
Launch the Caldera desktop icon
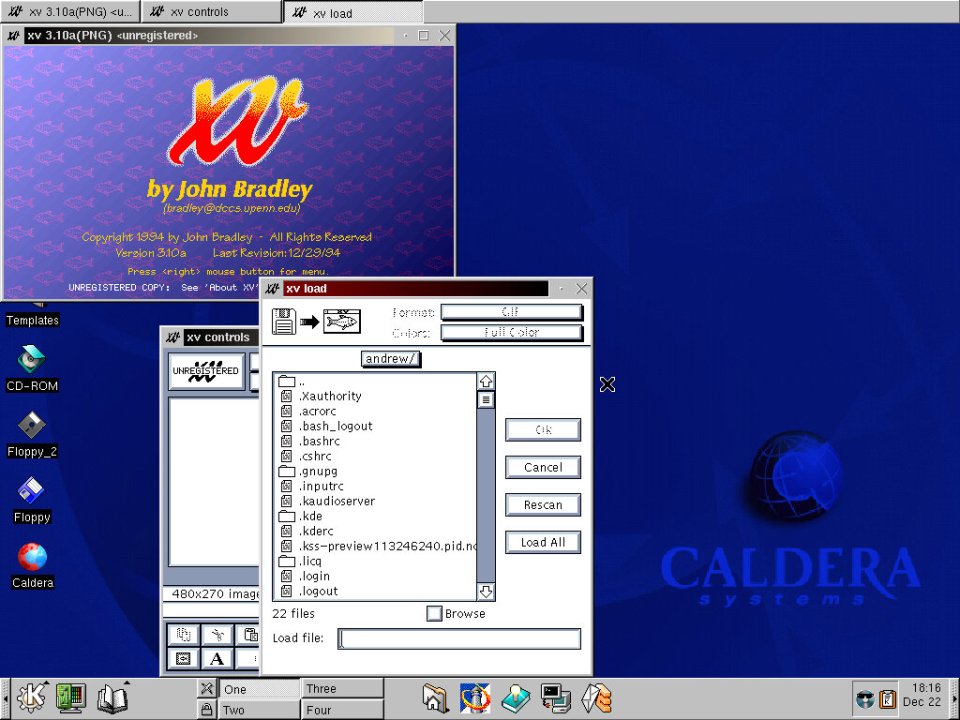(x=31, y=557)
